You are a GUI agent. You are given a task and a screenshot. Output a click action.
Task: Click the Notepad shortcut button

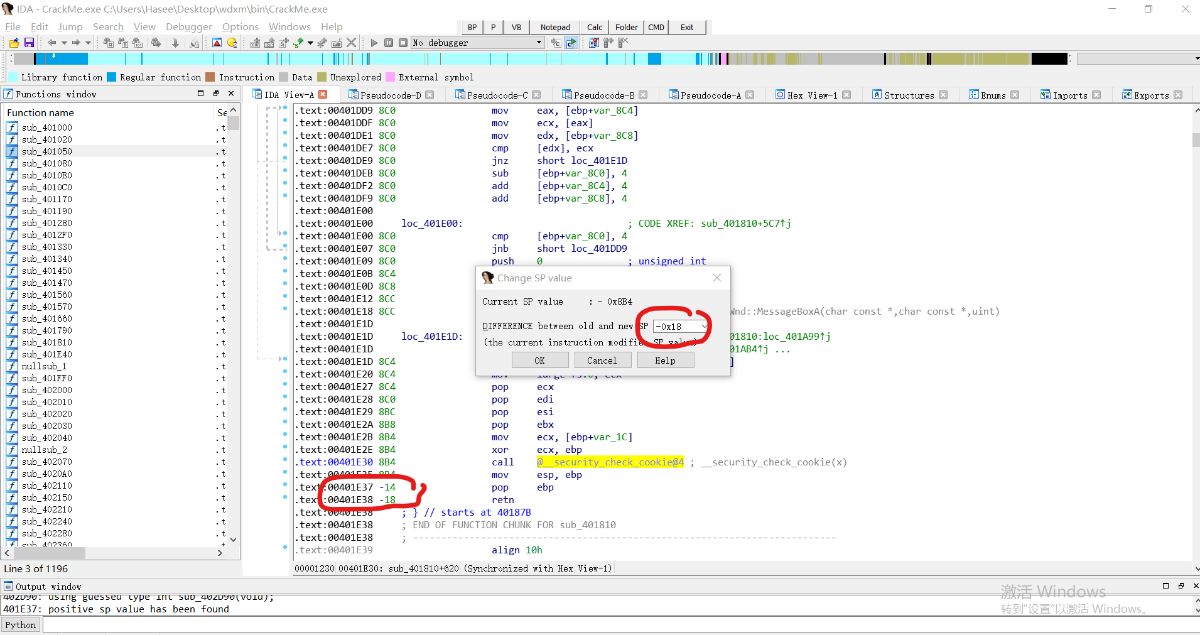(555, 27)
